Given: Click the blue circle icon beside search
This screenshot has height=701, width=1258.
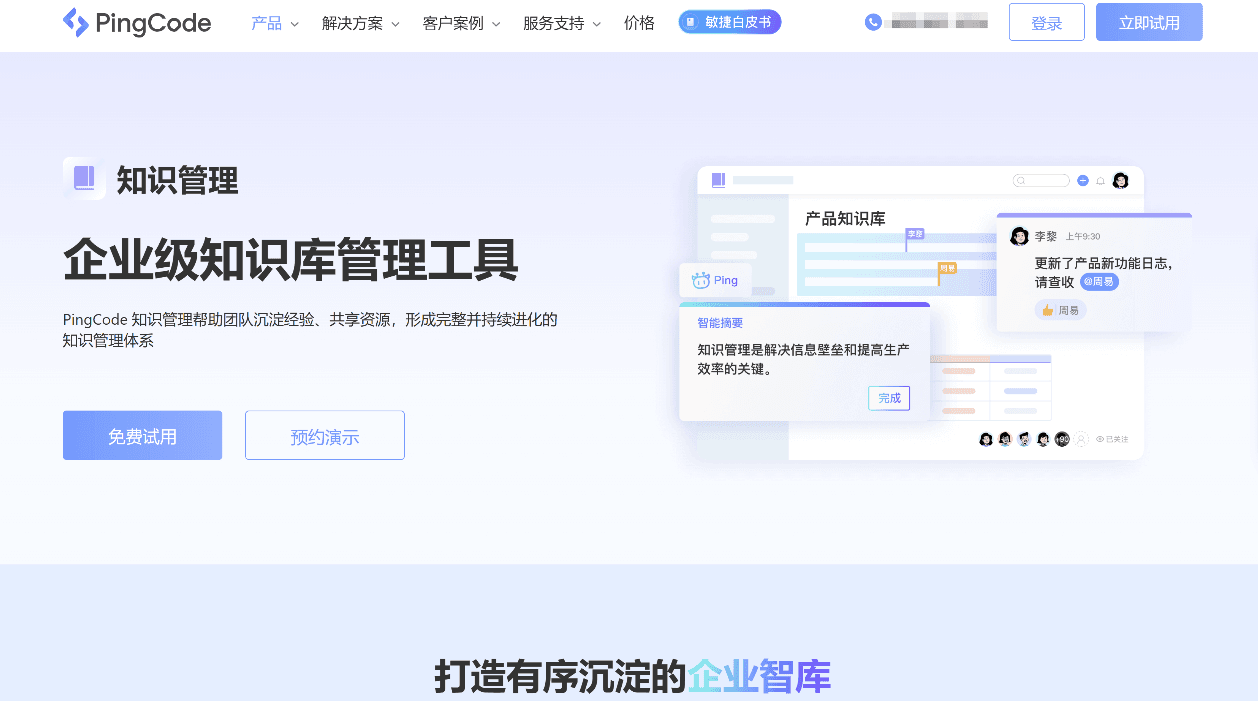Looking at the screenshot, I should (1082, 181).
